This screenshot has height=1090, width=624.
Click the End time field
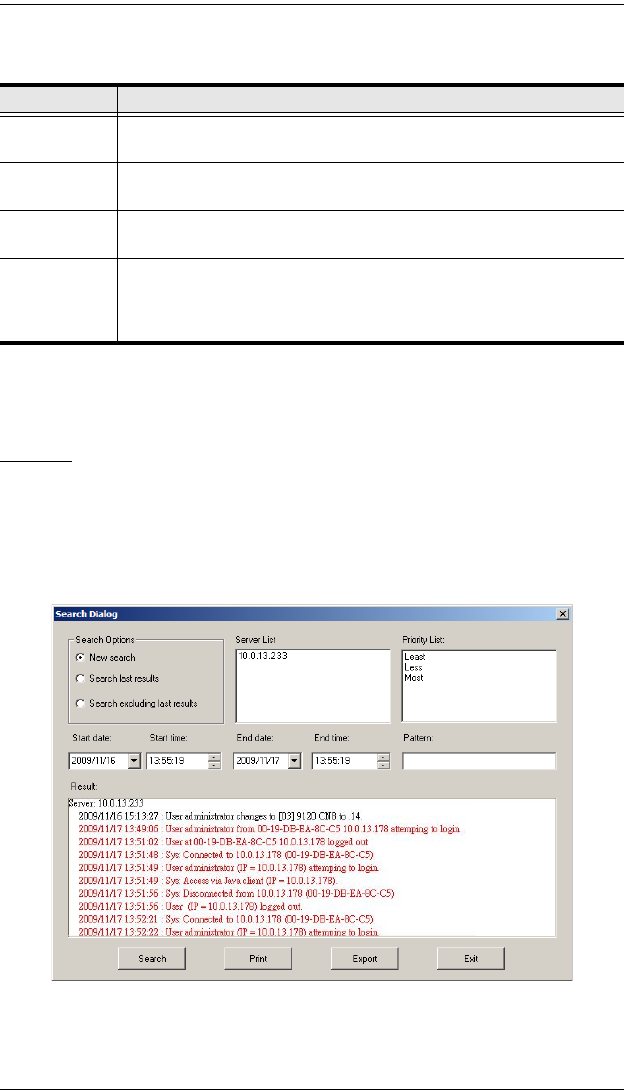pyautogui.click(x=345, y=761)
